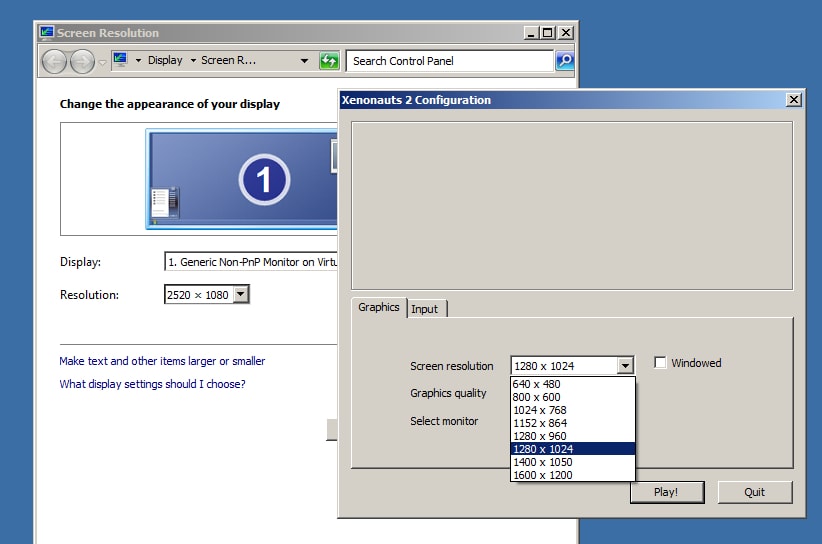Expand the arrow before Display breadcrumb
Image resolution: width=822 pixels, height=544 pixels.
click(138, 61)
